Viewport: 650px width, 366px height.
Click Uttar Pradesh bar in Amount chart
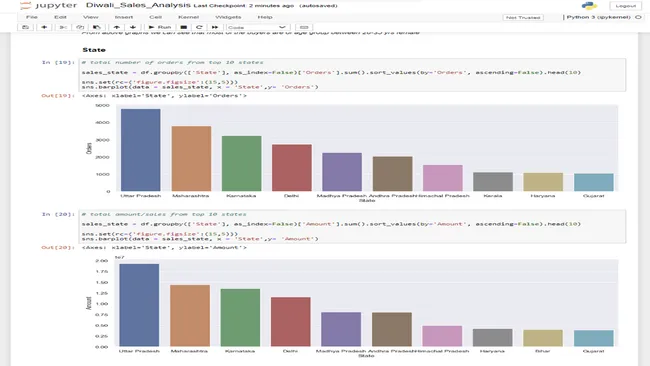[139, 305]
